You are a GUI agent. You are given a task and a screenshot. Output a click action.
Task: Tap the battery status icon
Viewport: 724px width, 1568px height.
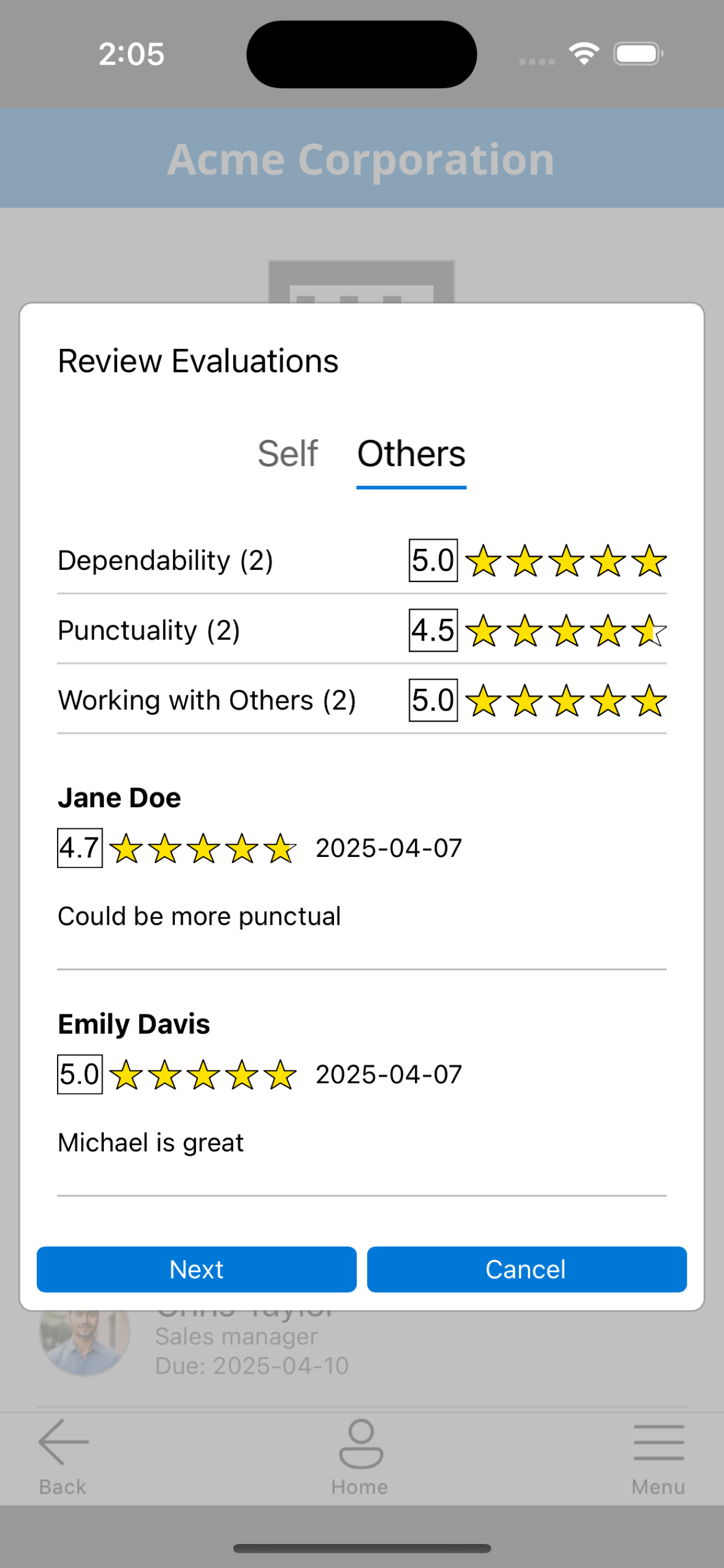pyautogui.click(x=638, y=54)
